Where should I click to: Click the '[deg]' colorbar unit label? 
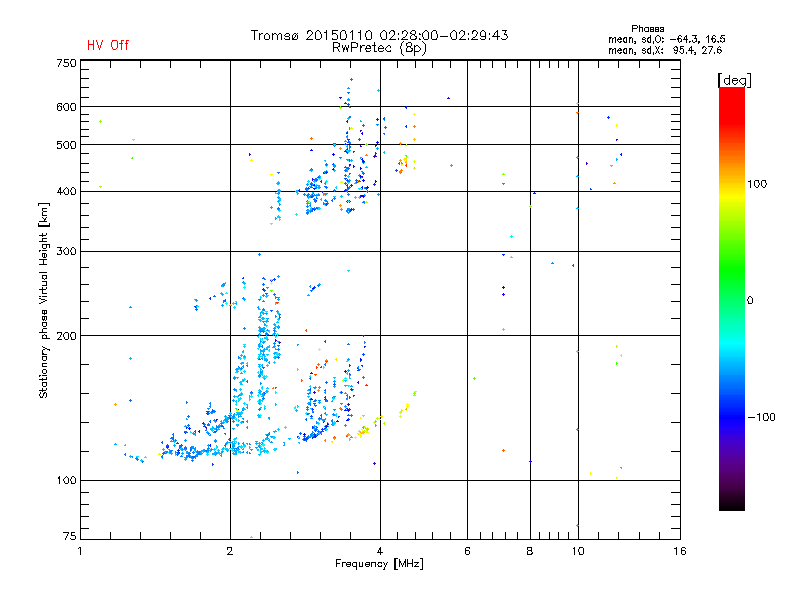pyautogui.click(x=734, y=80)
